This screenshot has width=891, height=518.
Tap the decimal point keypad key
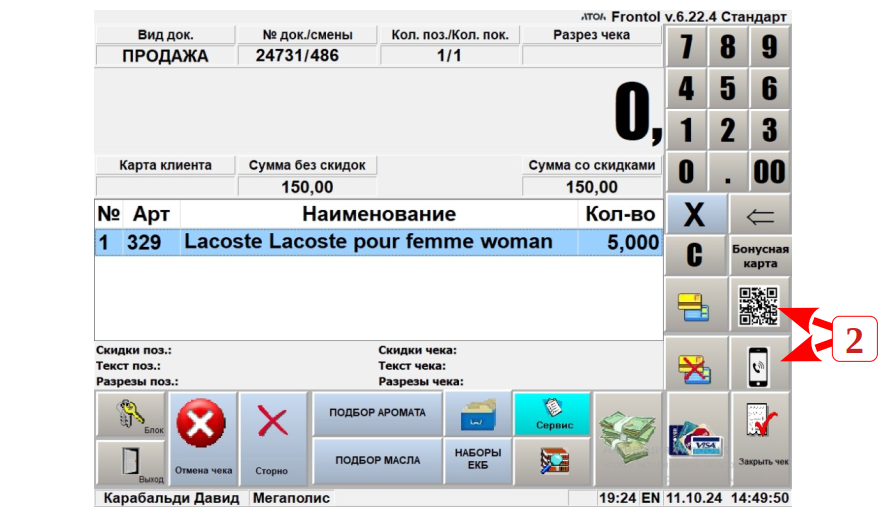(x=728, y=172)
